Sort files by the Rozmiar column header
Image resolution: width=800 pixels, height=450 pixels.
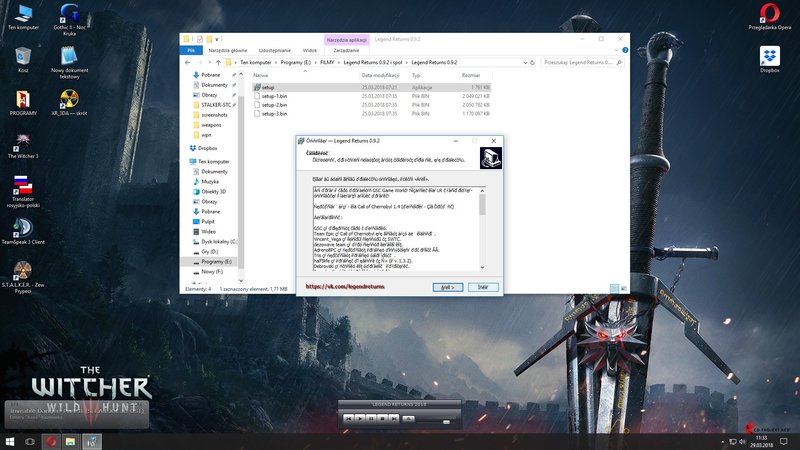(469, 75)
